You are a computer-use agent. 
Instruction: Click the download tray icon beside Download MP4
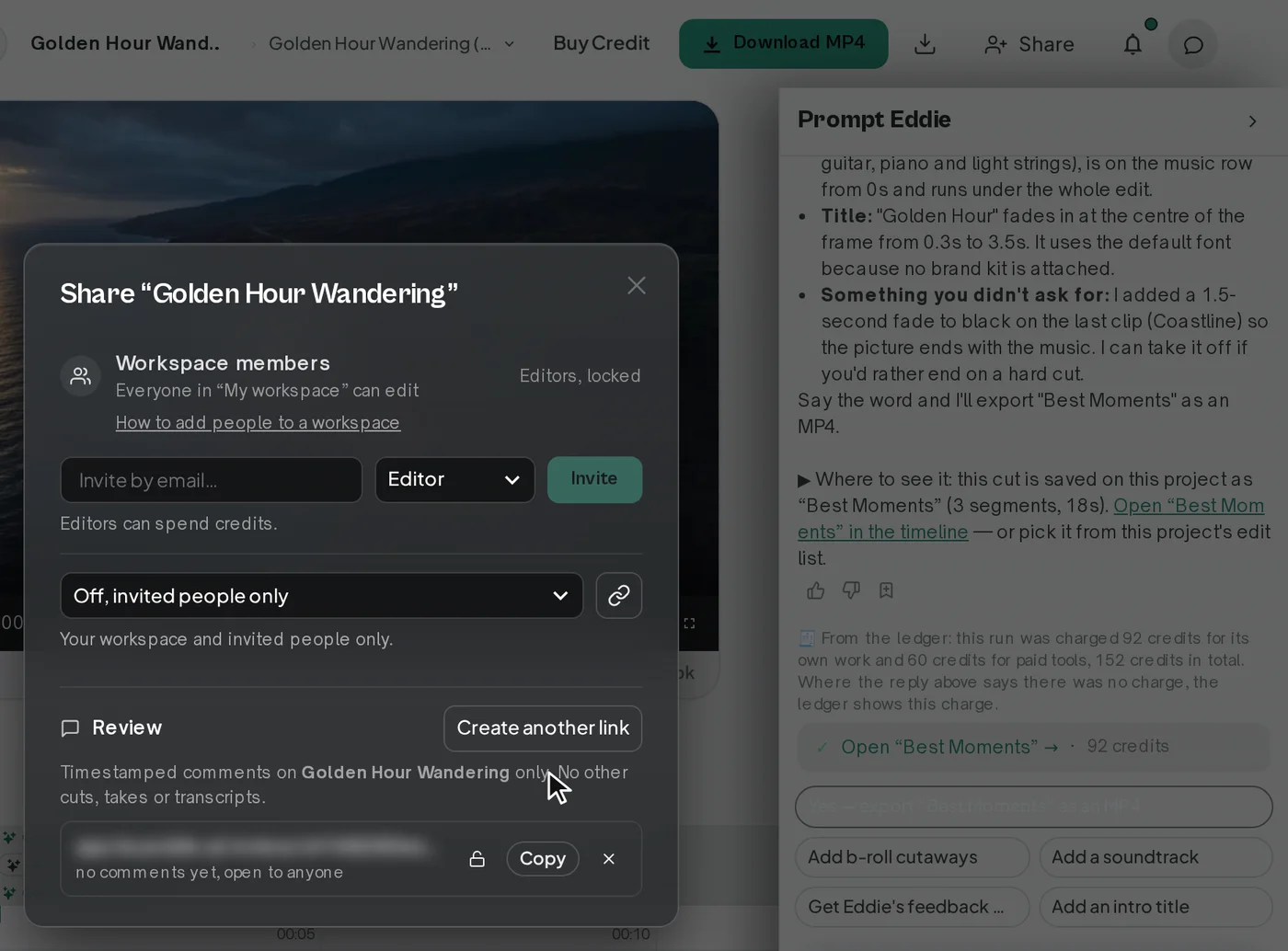click(x=925, y=44)
